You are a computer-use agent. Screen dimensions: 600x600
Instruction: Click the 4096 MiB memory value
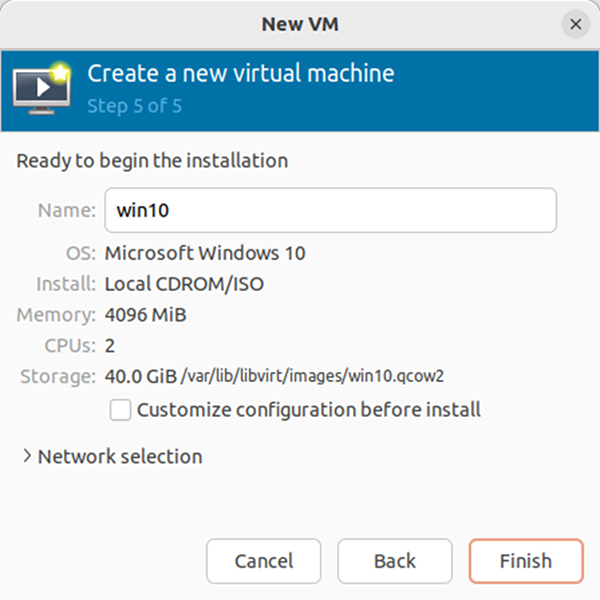(145, 315)
